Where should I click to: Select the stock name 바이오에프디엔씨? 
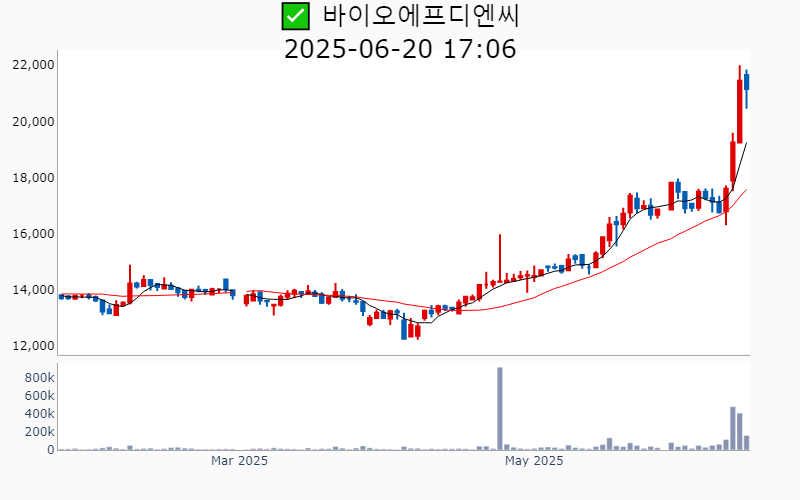pyautogui.click(x=420, y=16)
